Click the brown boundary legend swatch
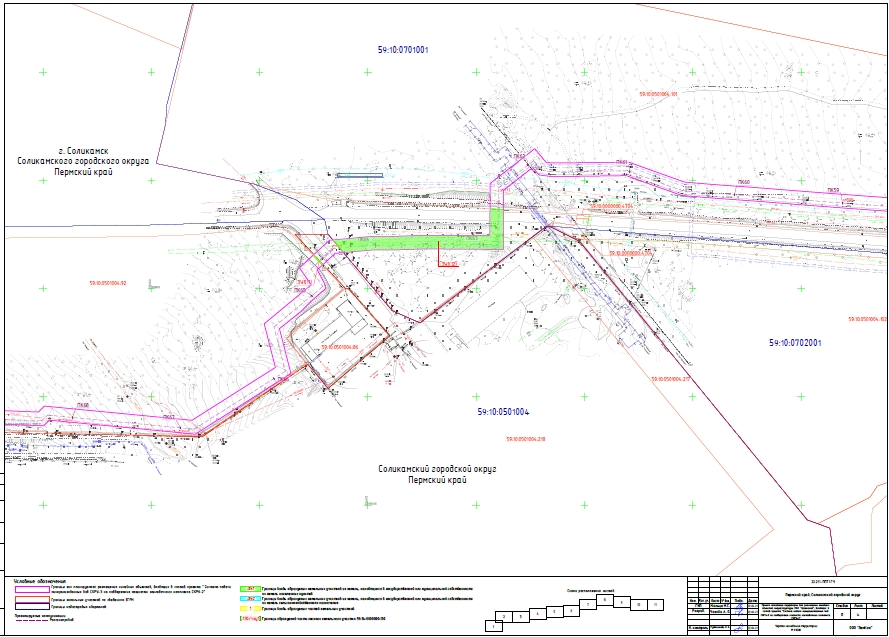Screen dimensions: 889x637 pyautogui.click(x=32, y=599)
